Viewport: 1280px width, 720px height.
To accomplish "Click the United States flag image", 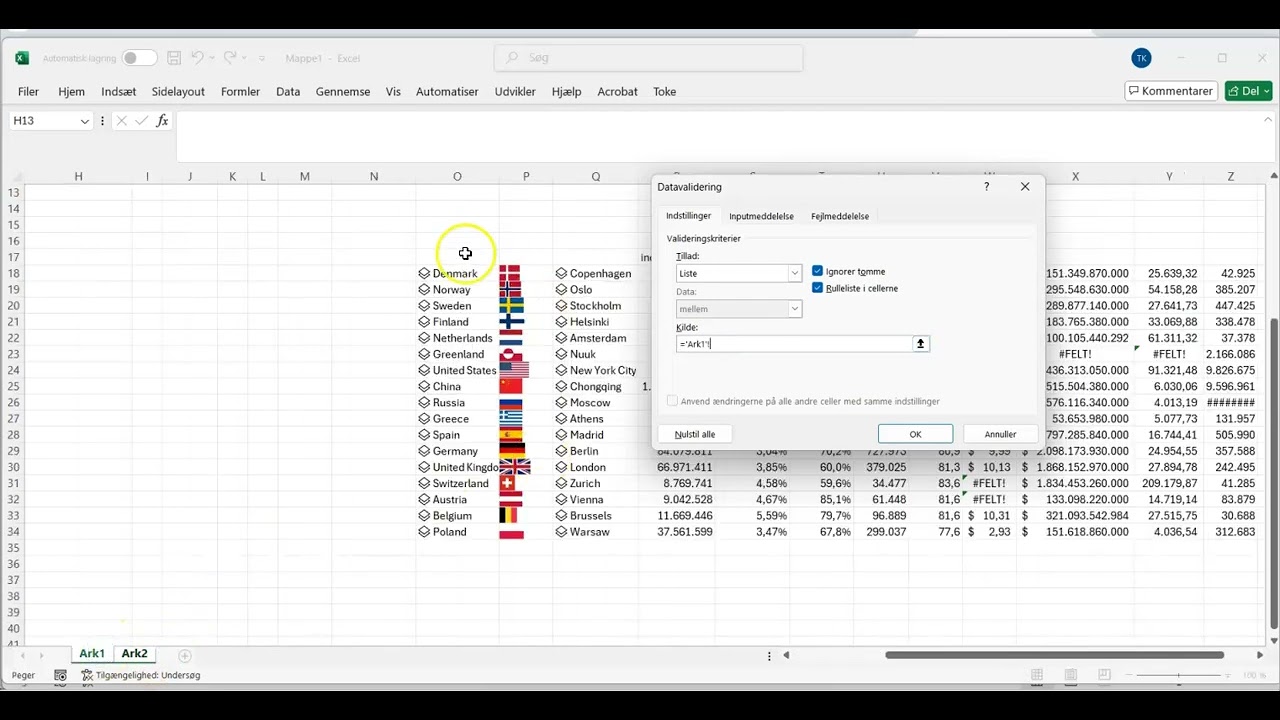I will tap(513, 370).
